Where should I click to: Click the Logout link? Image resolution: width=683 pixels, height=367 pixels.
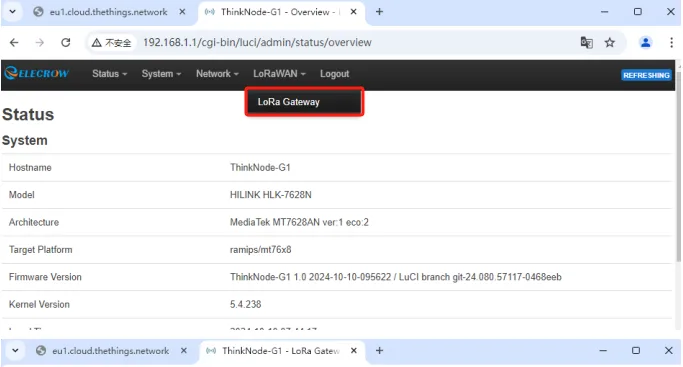[335, 74]
